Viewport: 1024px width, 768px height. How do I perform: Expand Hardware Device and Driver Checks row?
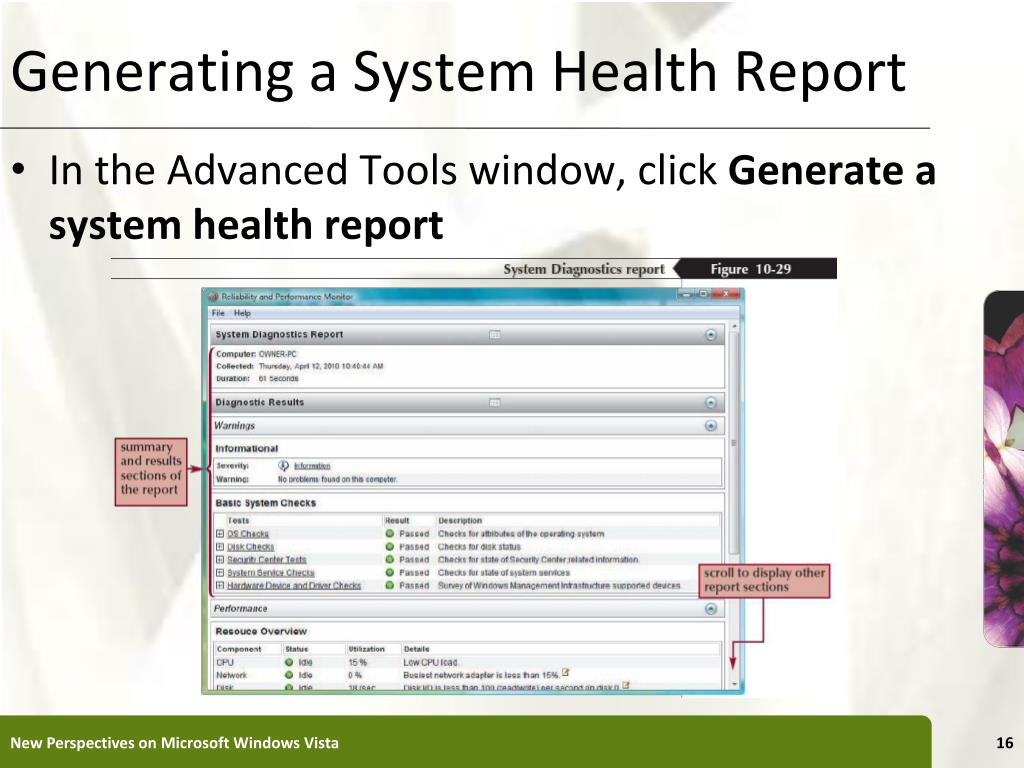click(220, 586)
